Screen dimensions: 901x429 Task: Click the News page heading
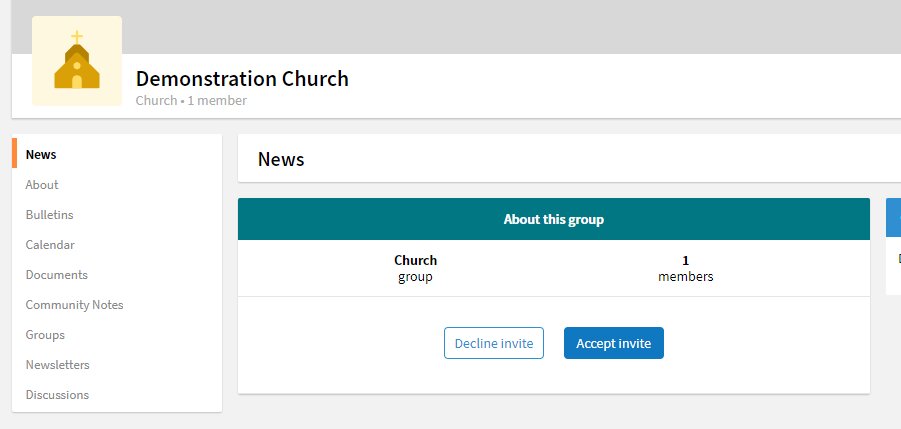coord(281,159)
